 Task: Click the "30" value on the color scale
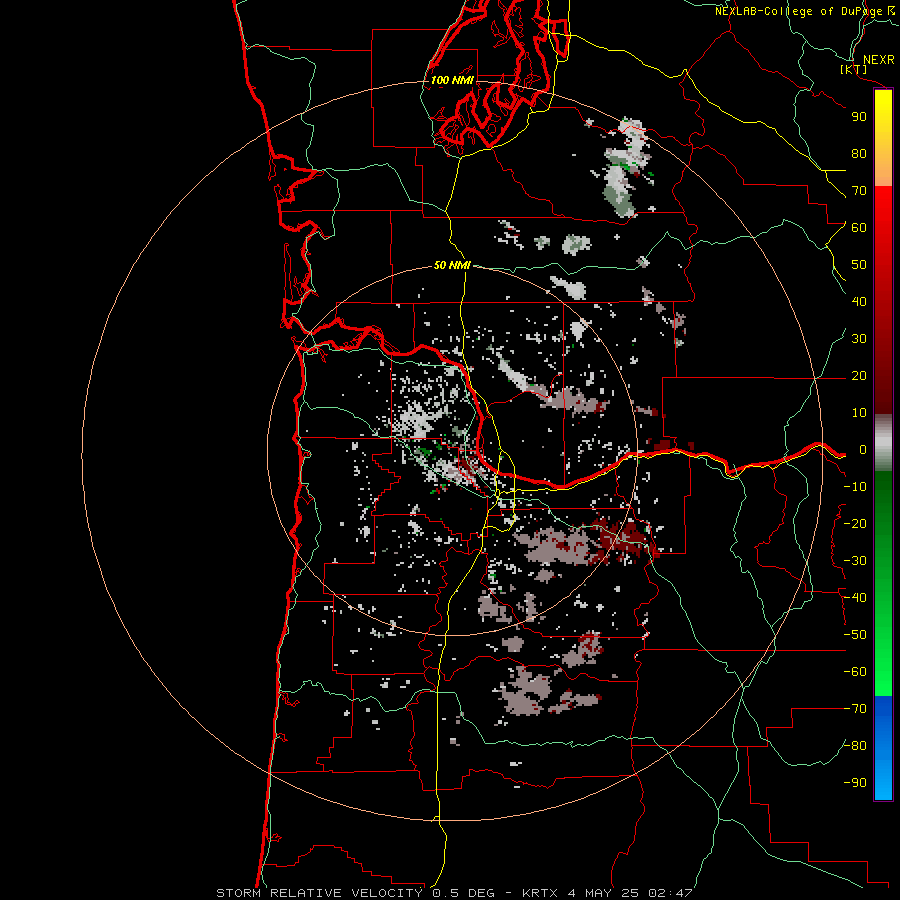(x=859, y=339)
